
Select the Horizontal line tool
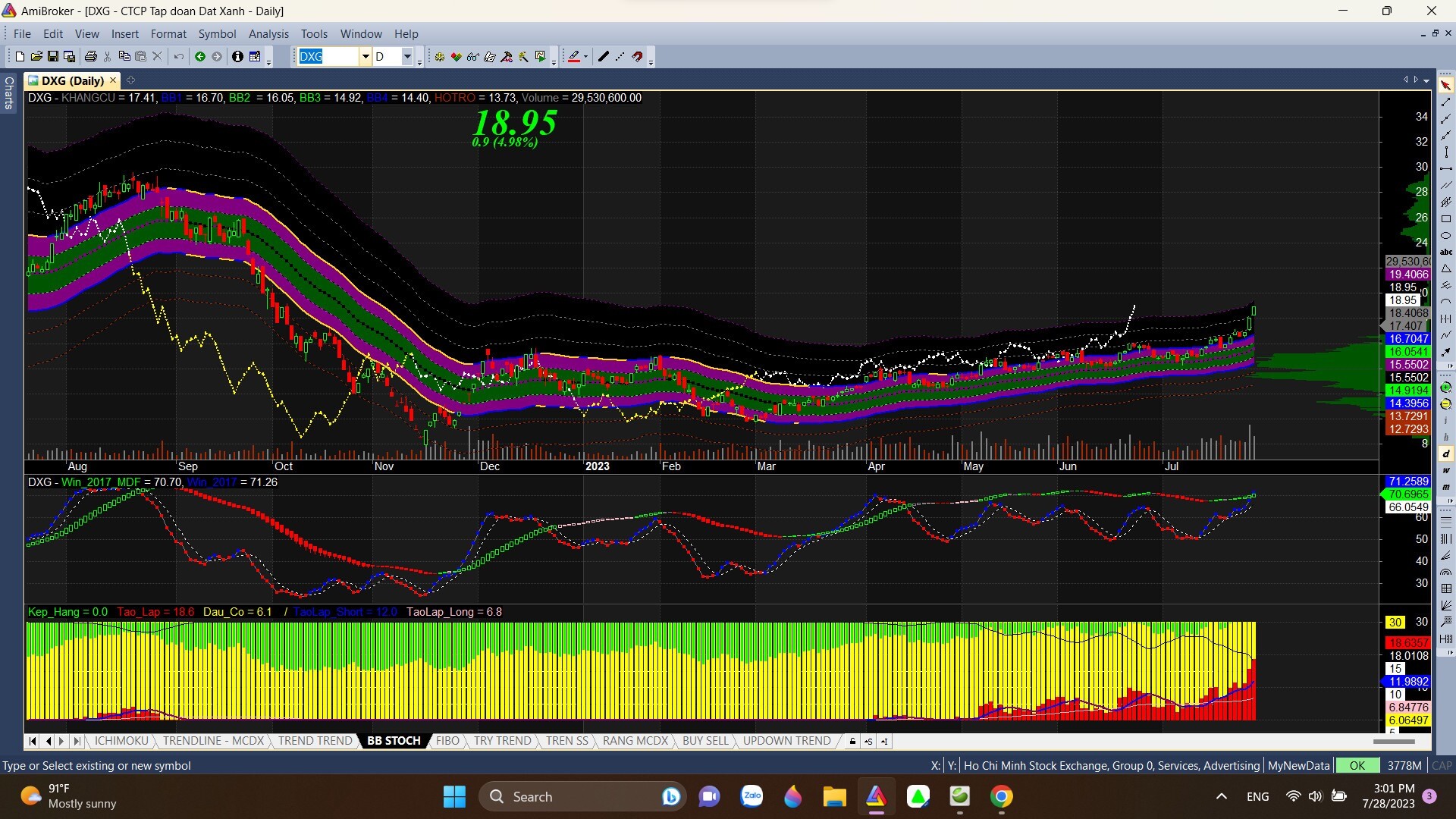(1446, 168)
